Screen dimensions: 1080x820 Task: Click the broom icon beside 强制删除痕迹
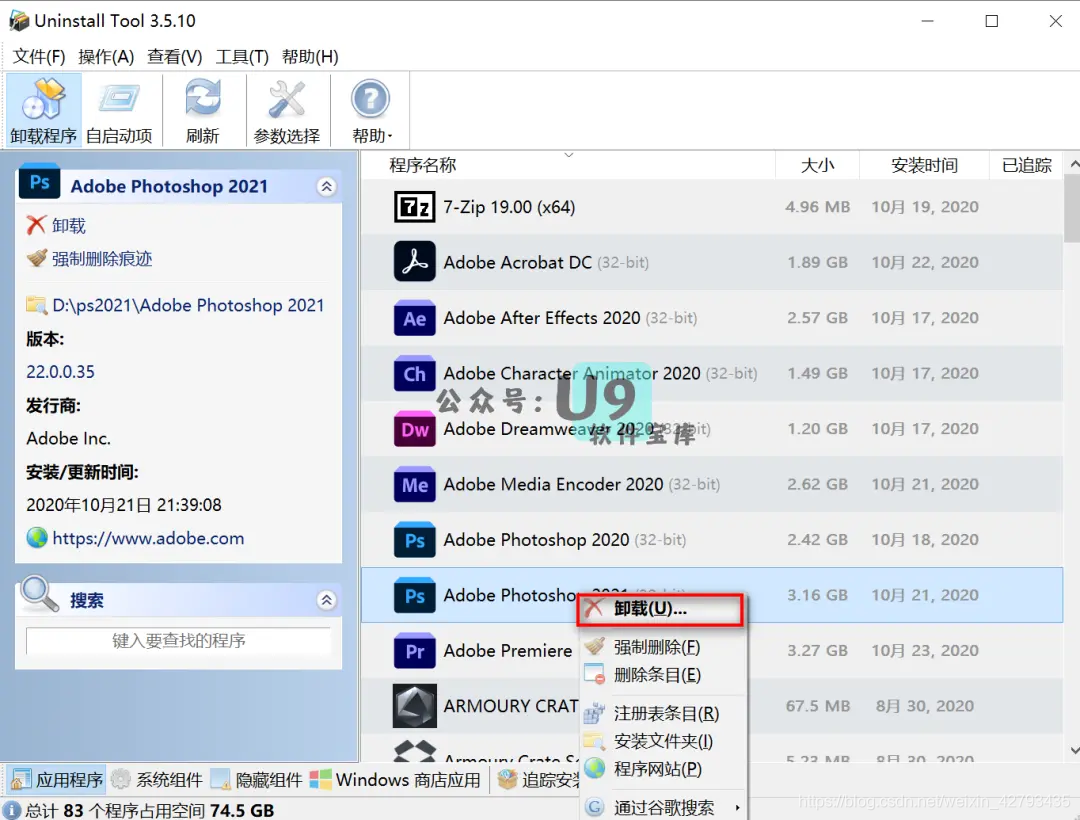point(37,258)
